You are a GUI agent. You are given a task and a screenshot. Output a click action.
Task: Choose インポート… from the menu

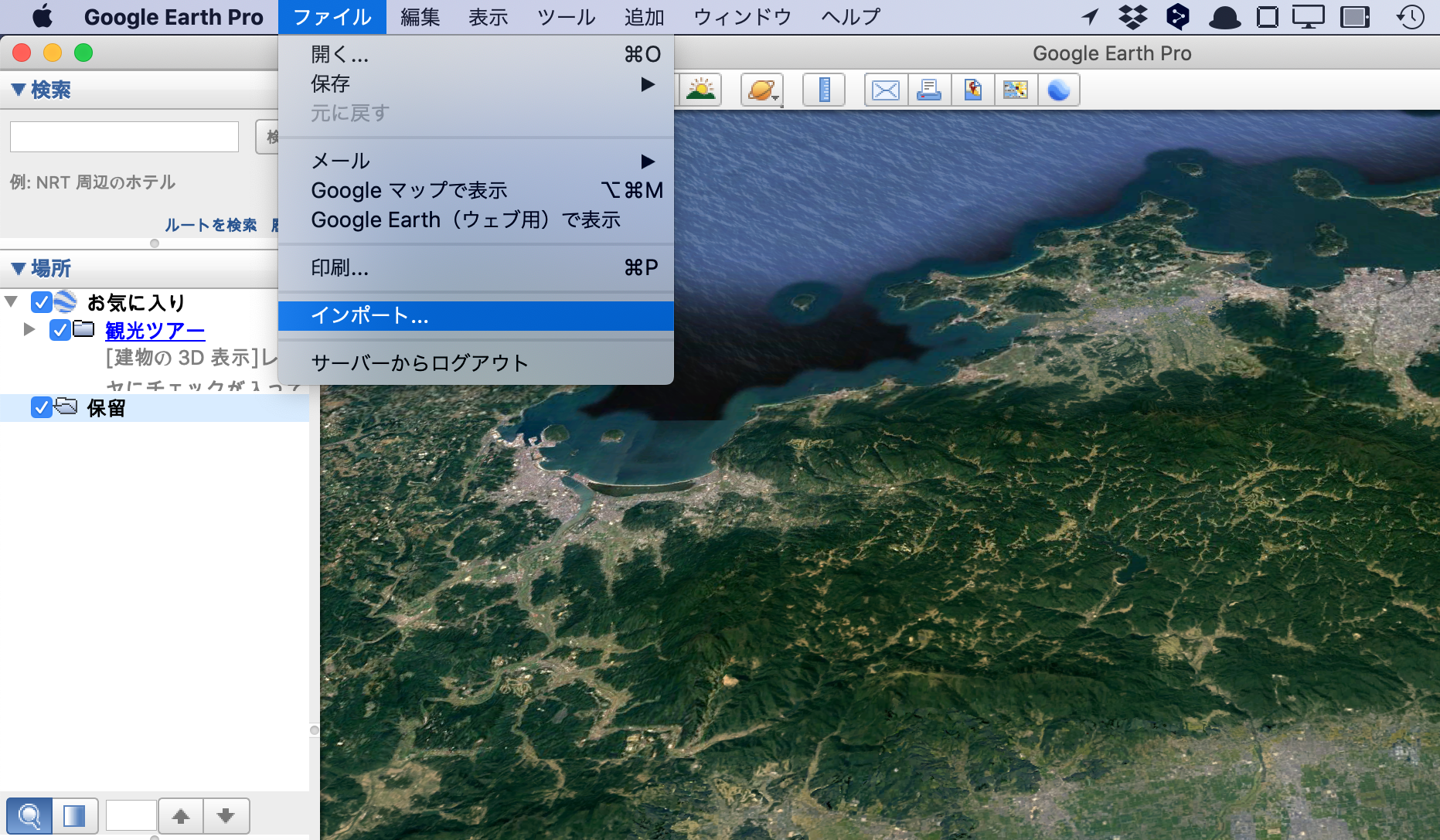pyautogui.click(x=475, y=315)
